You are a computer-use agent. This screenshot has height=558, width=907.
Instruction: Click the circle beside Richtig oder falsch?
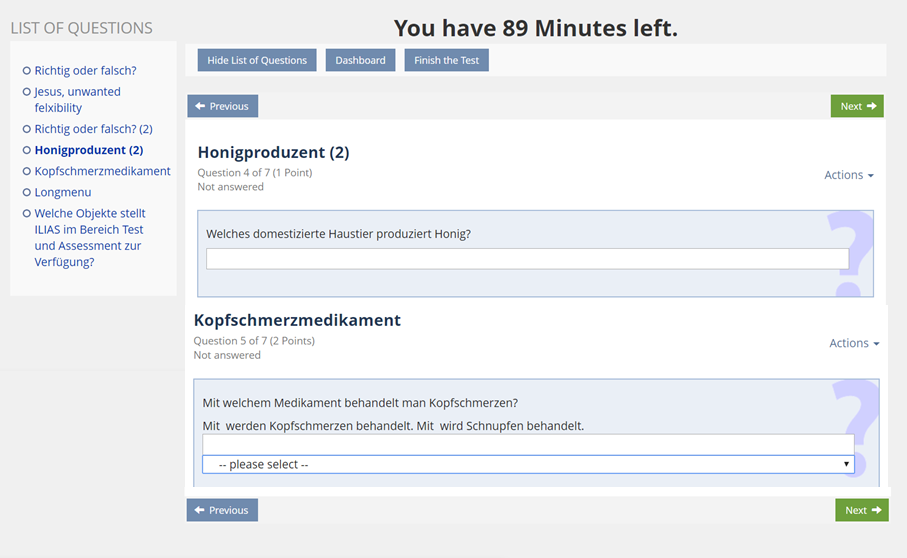(x=27, y=71)
